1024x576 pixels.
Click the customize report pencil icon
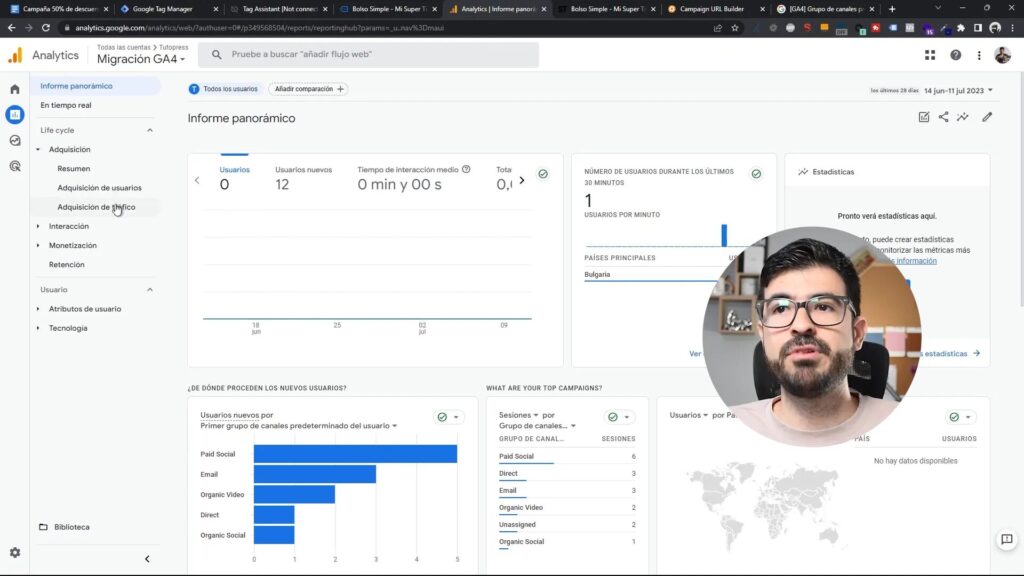[987, 117]
